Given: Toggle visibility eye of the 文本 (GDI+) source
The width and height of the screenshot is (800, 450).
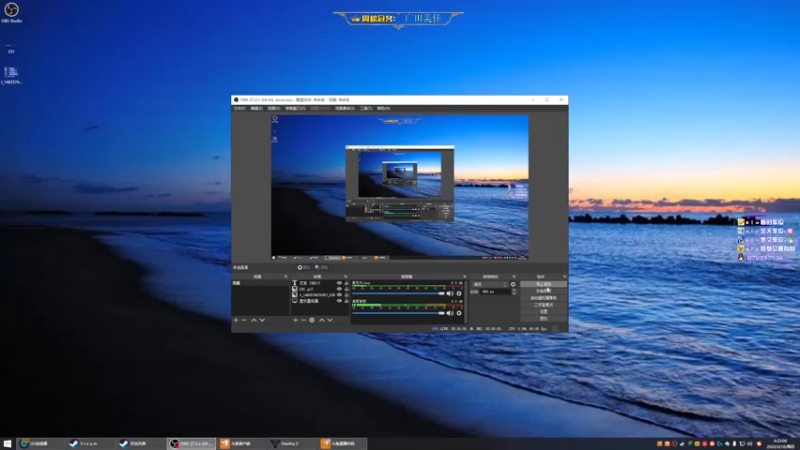Looking at the screenshot, I should tap(339, 283).
